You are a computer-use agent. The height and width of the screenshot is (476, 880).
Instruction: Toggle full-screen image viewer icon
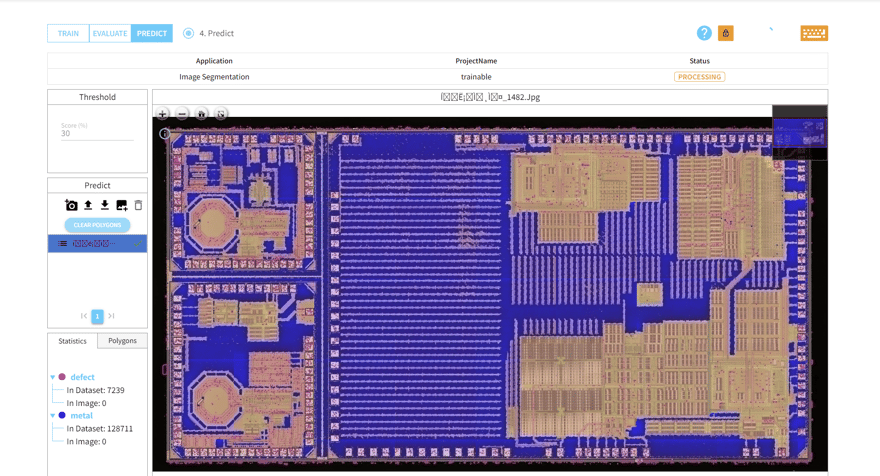pyautogui.click(x=221, y=114)
